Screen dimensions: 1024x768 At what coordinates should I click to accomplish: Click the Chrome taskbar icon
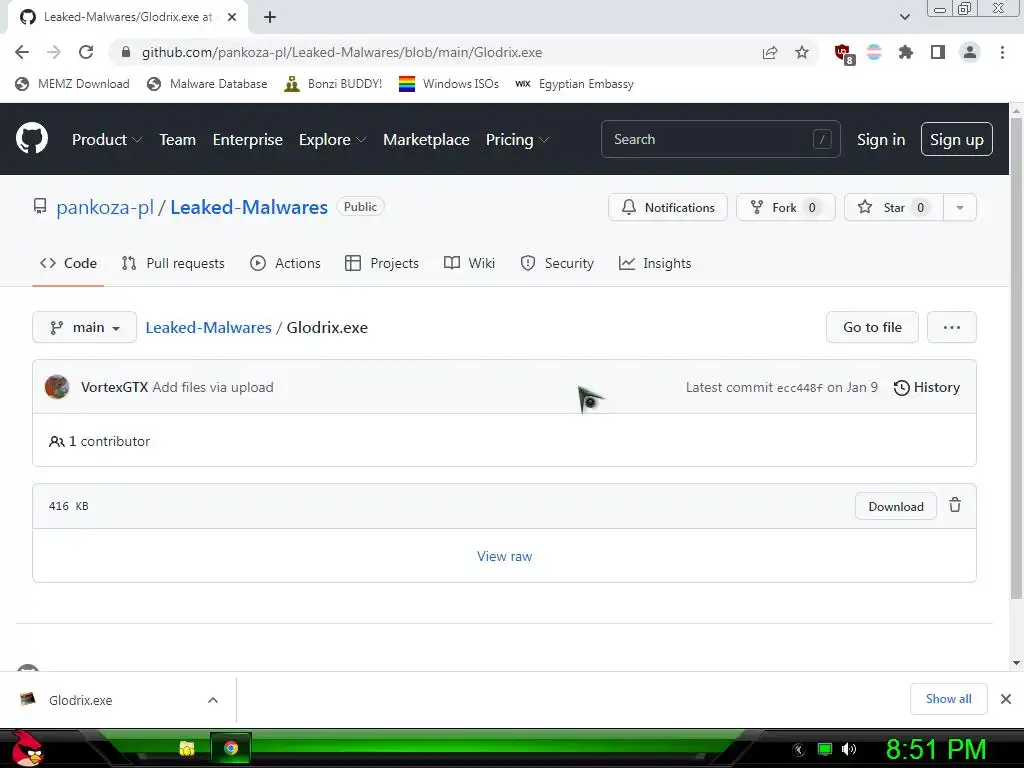tap(231, 748)
